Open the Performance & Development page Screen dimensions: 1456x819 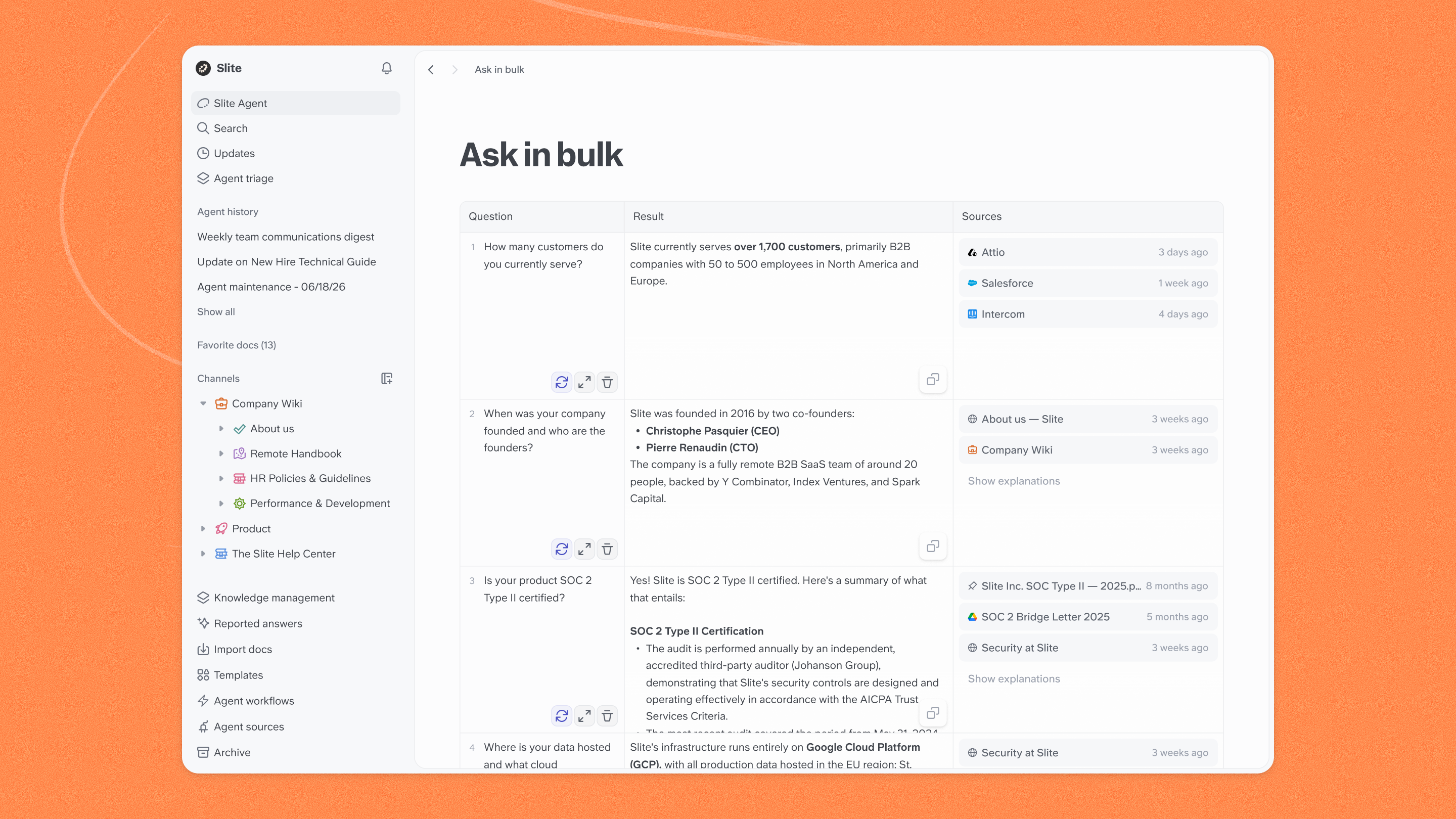[x=320, y=503]
